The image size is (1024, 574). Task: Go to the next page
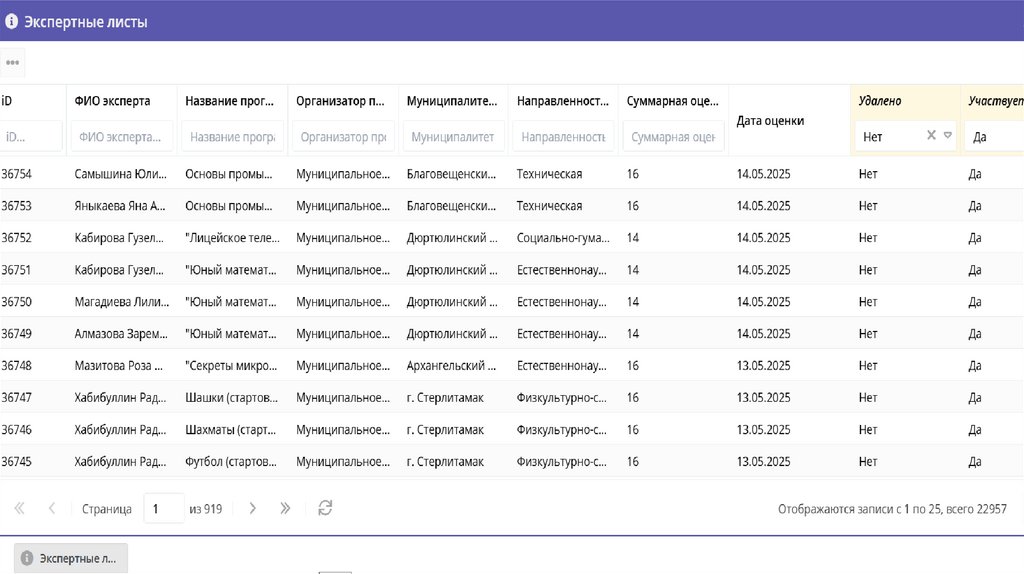253,508
